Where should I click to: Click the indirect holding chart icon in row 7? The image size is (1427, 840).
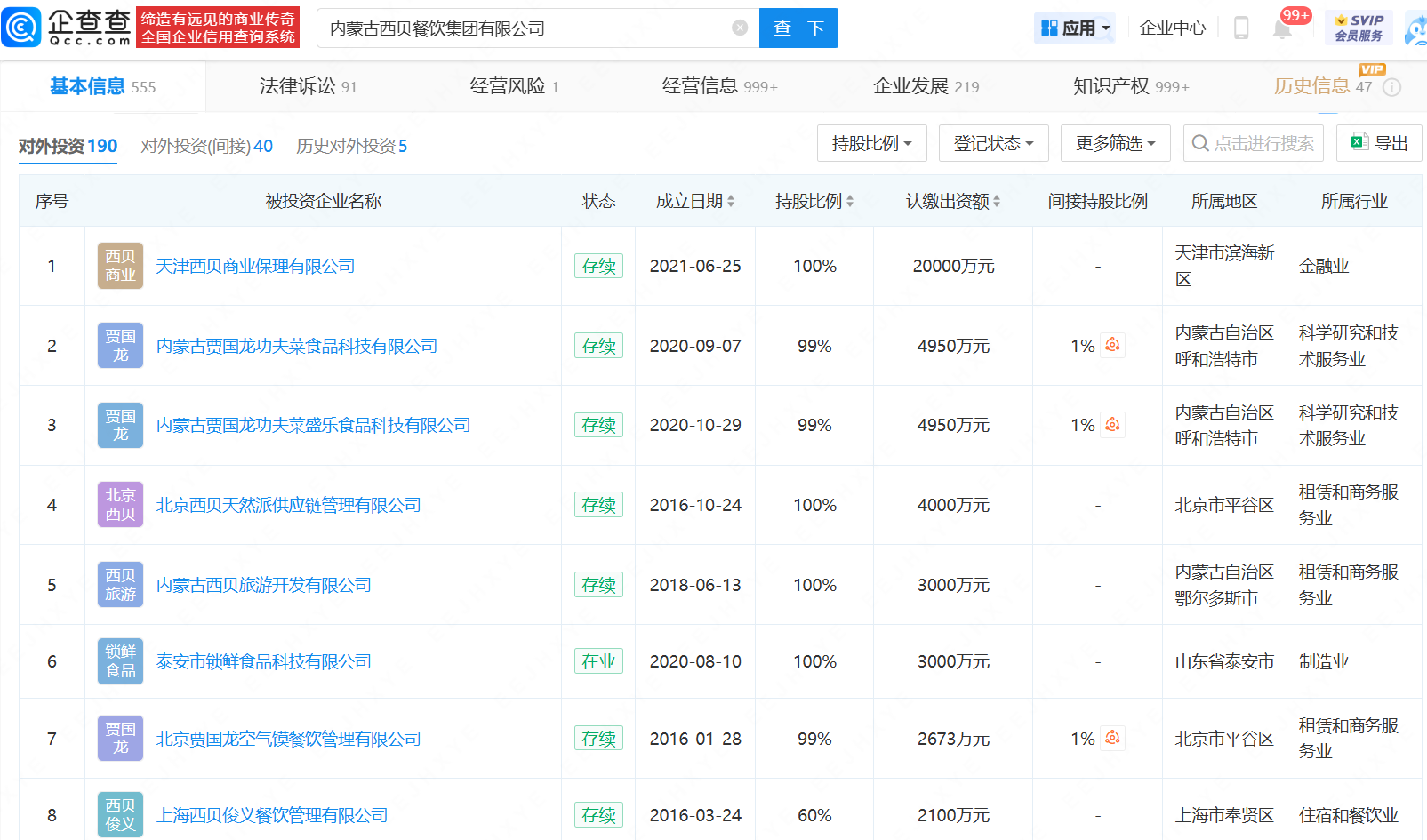1112,738
